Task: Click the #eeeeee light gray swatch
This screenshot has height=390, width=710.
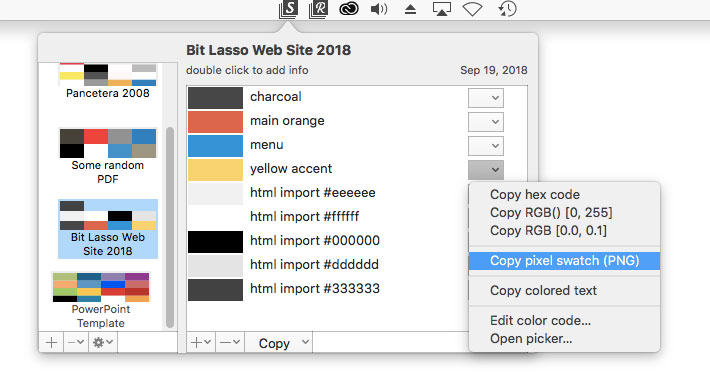Action: coord(216,194)
